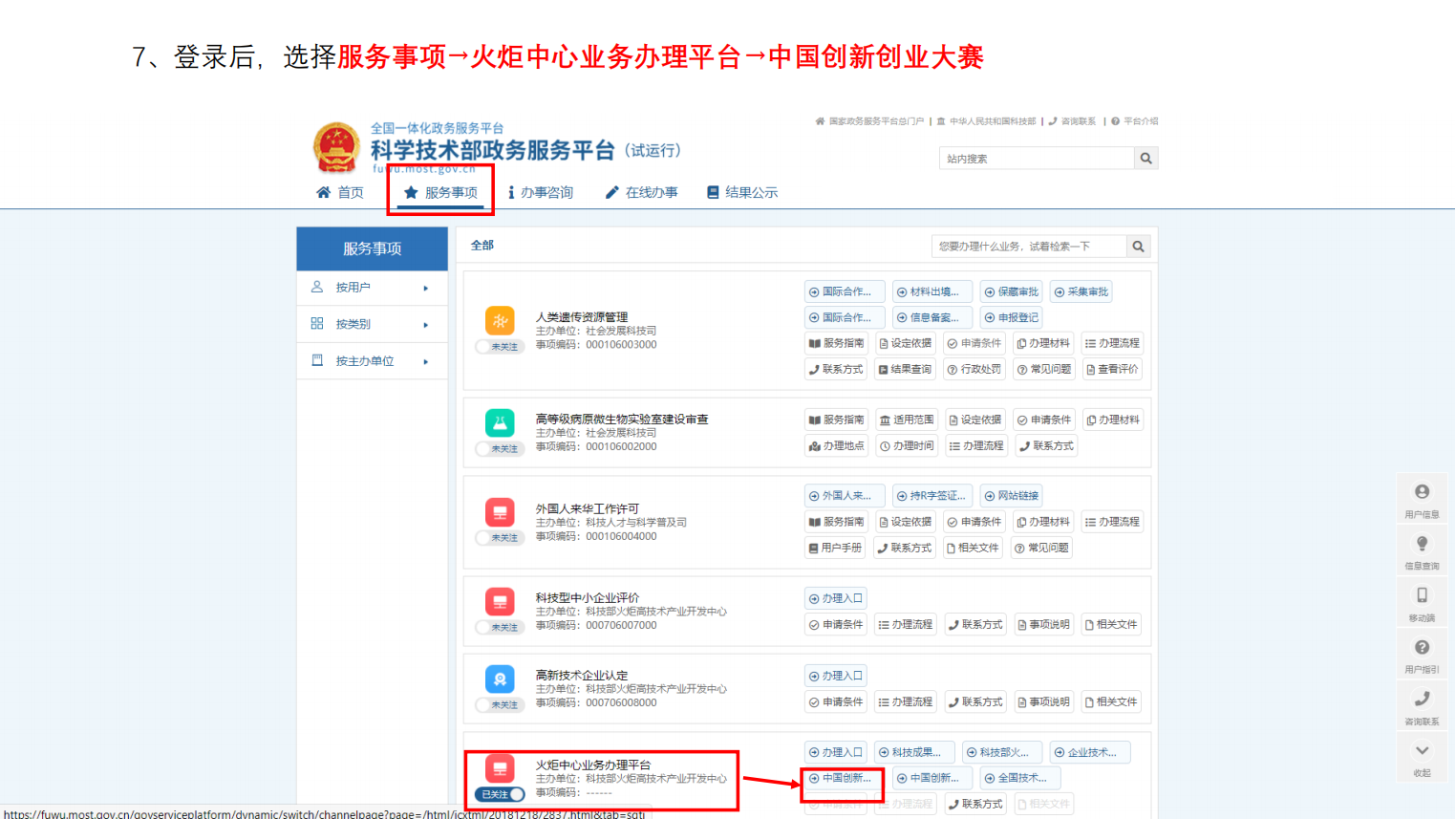Open 材料出境 entry in 人类遗传资源管理
1456x819 pixels.
pyautogui.click(x=932, y=291)
